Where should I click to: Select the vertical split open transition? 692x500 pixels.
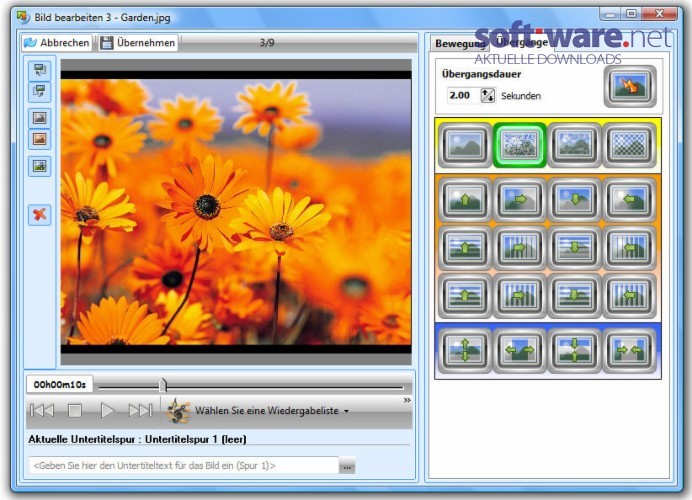465,351
